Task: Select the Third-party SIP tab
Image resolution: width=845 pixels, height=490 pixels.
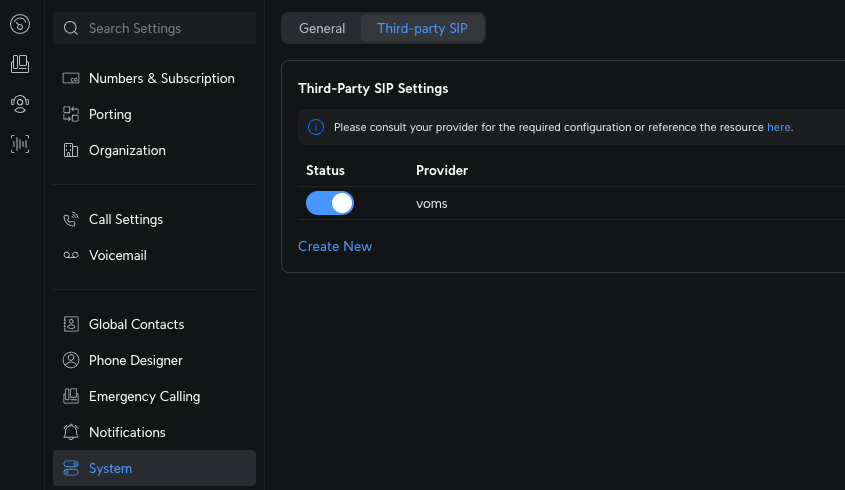Action: 422,28
